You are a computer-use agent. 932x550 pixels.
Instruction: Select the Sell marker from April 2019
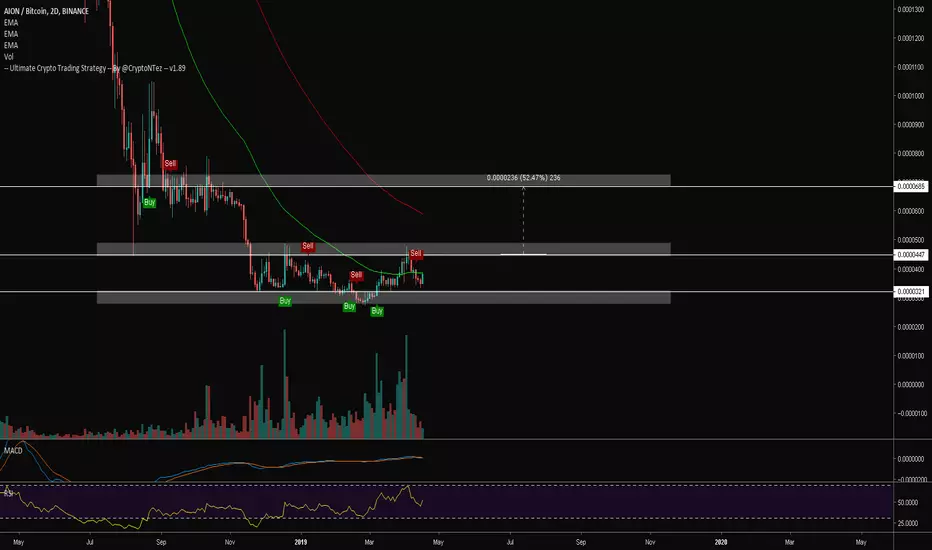(415, 253)
